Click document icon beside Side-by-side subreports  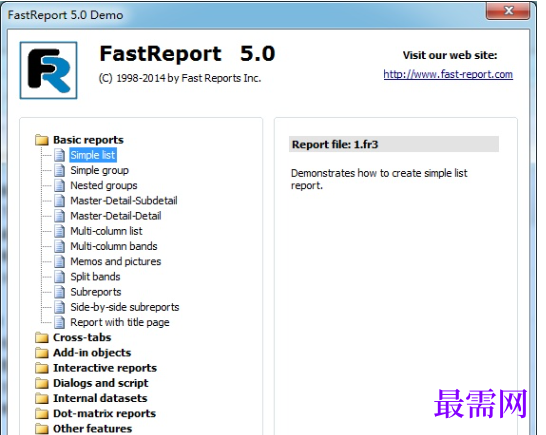(60, 307)
